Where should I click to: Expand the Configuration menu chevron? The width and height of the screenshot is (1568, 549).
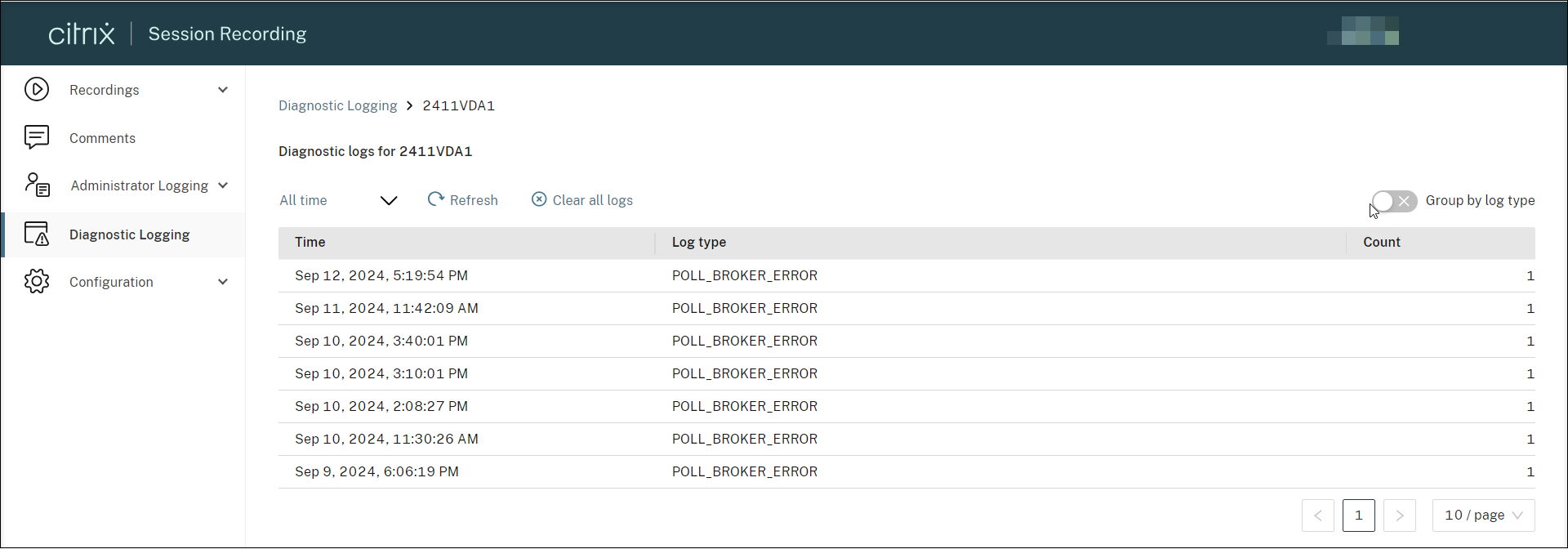pos(223,282)
